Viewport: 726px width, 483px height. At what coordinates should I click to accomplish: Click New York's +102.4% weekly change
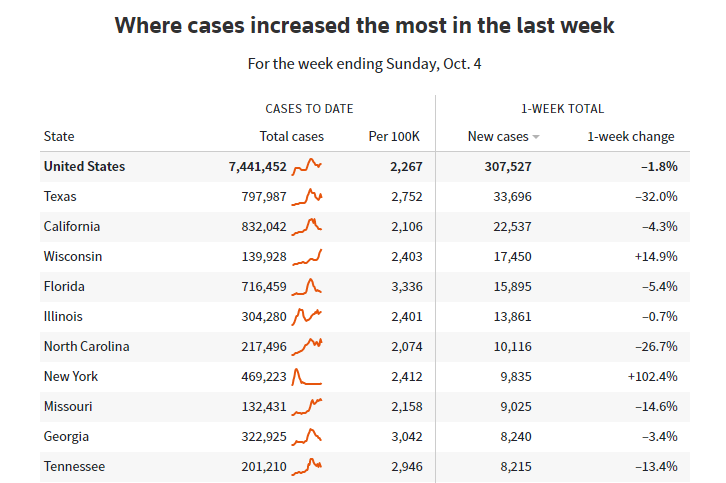tap(652, 376)
